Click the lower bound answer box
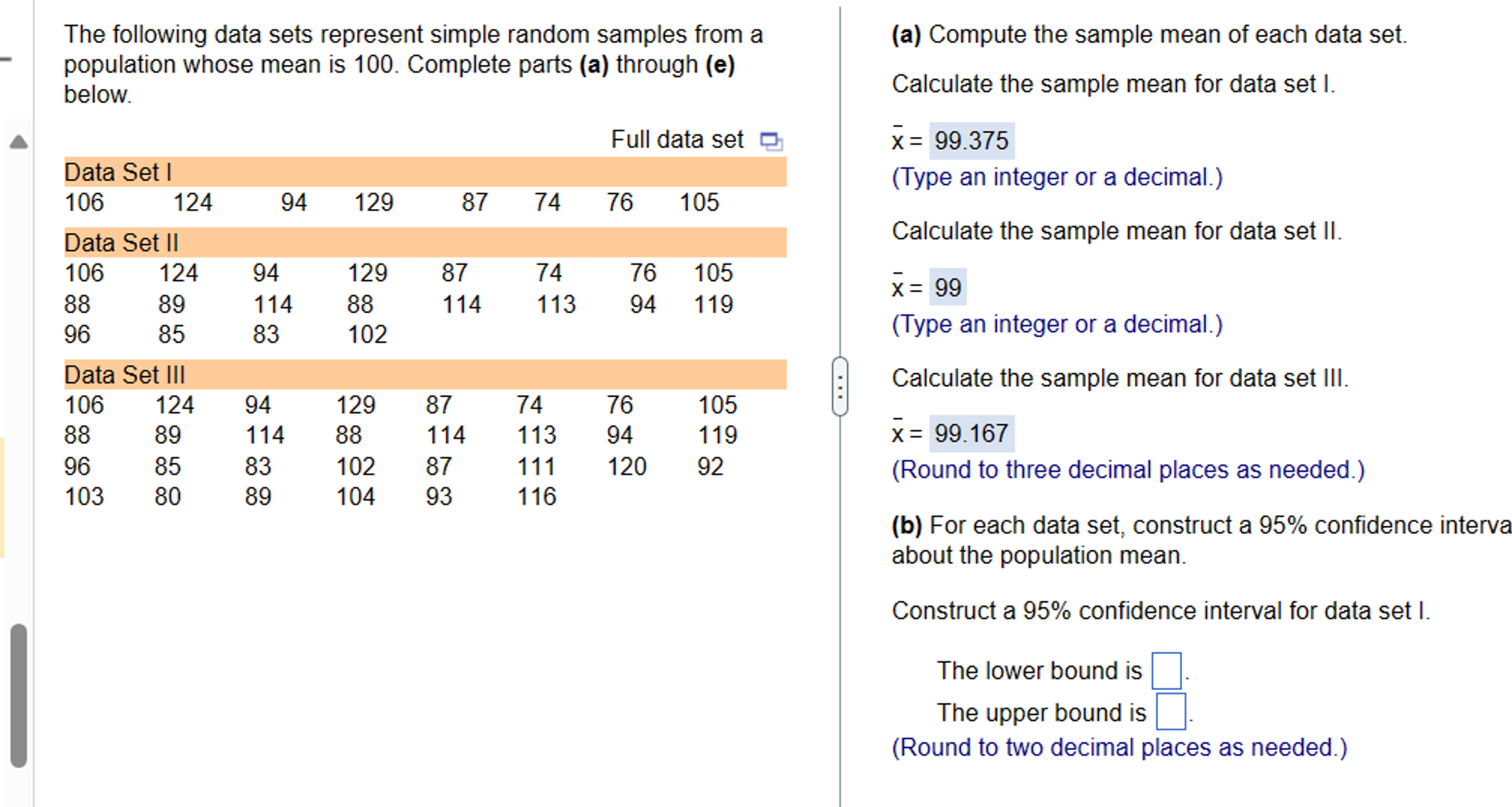1512x807 pixels. [1165, 670]
